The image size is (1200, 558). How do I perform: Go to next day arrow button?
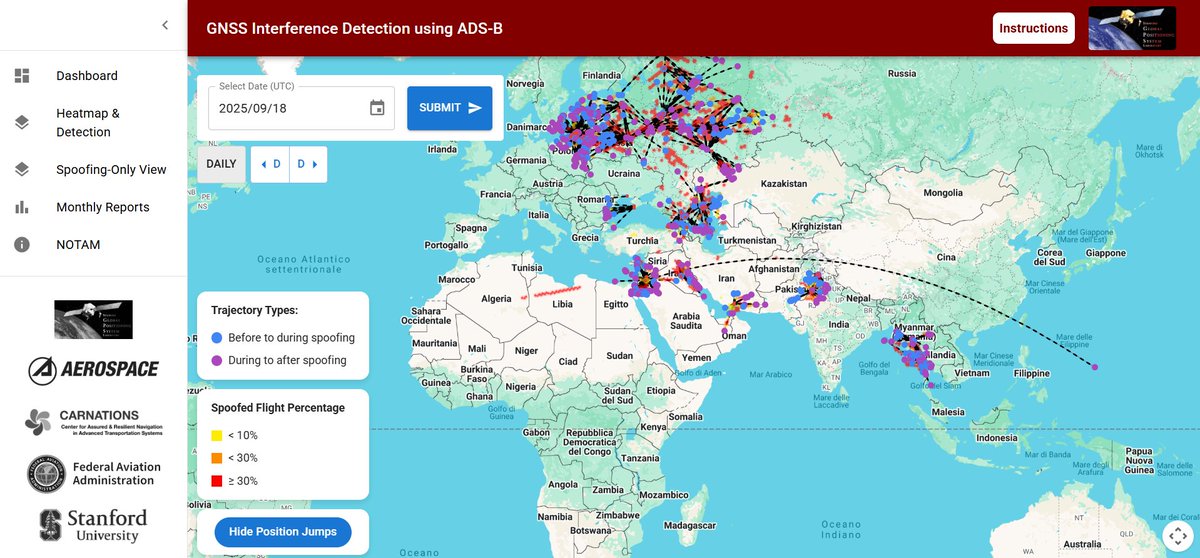[308, 164]
